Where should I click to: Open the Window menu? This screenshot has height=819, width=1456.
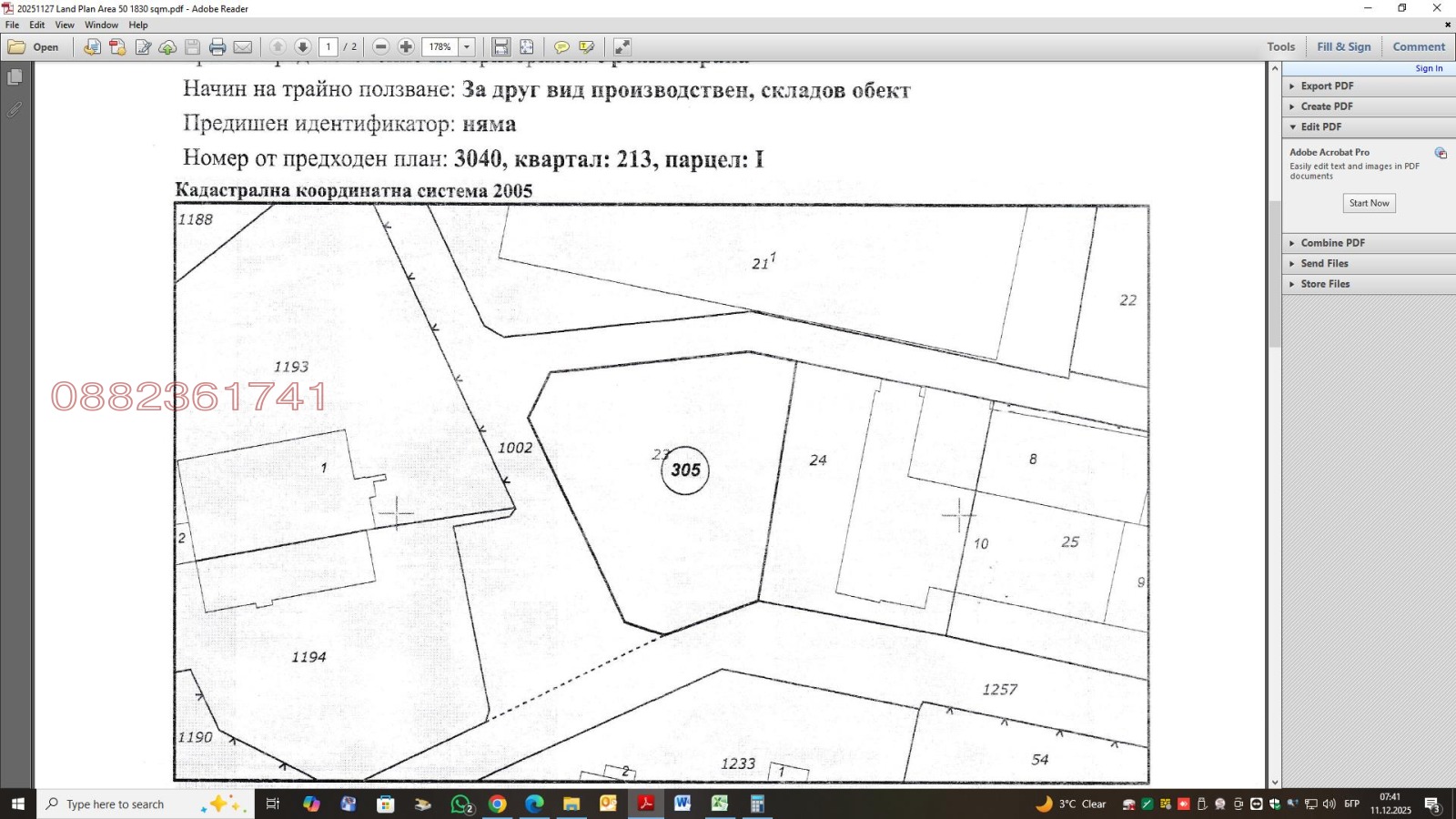[101, 25]
